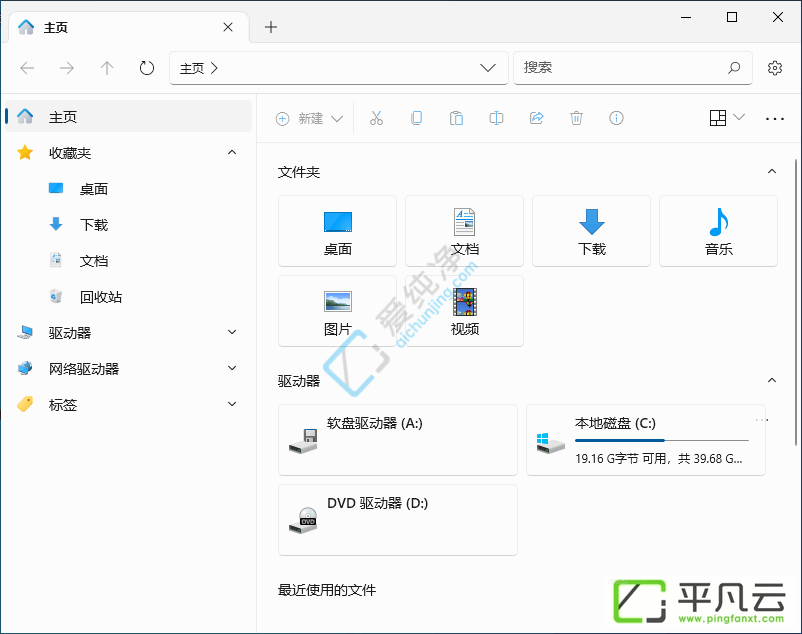
Task: Maximize the file manager window
Action: [x=732, y=17]
